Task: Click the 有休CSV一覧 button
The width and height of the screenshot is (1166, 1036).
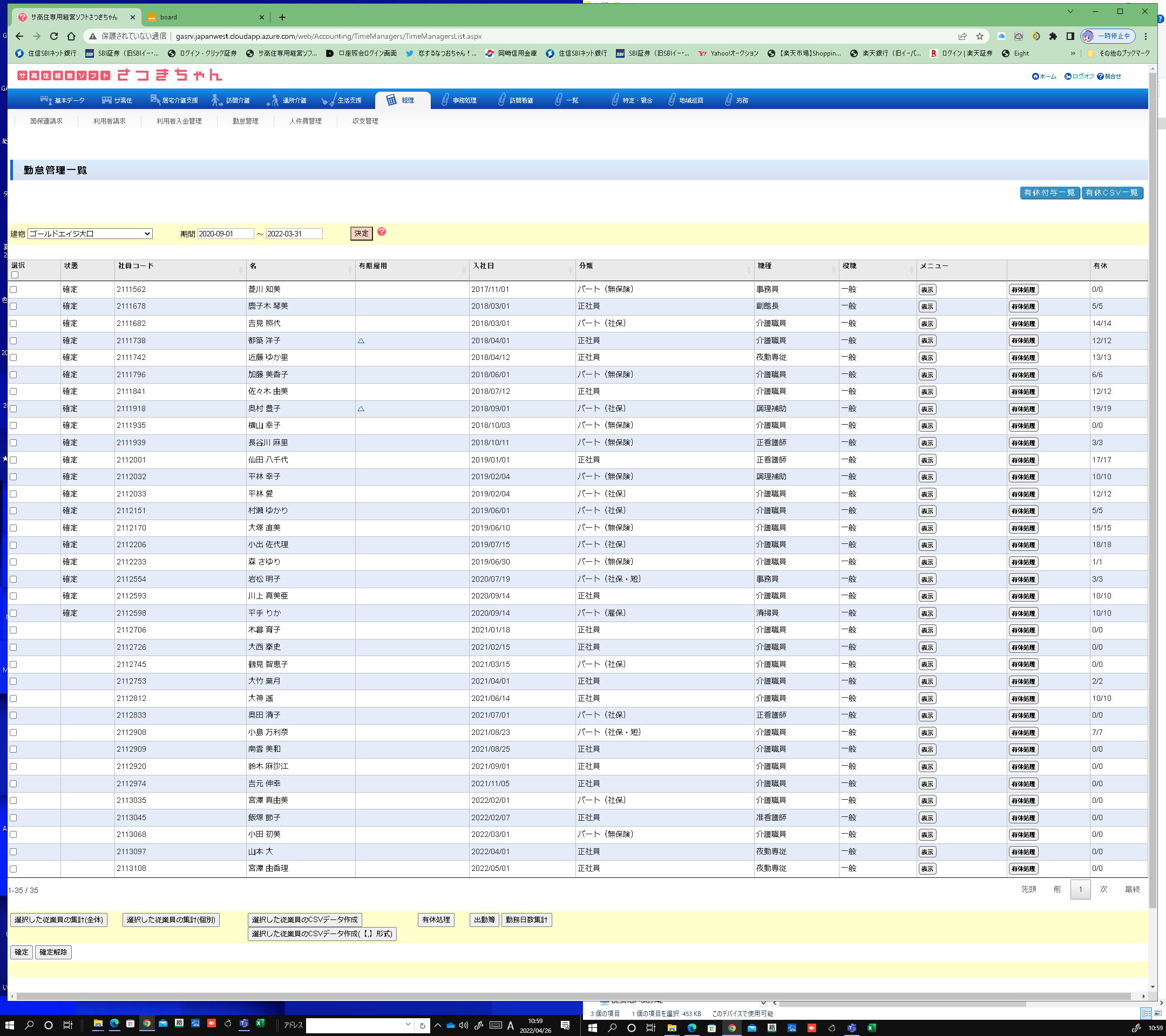Action: coord(1111,193)
